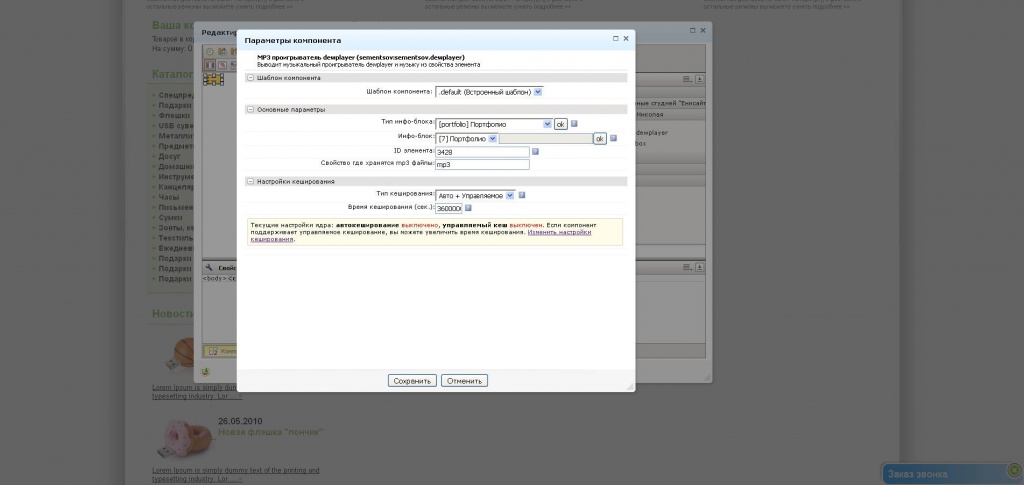Screen dimensions: 1024x485
Task: Open help icon beside Инфо-блок row
Action: pyautogui.click(x=613, y=138)
